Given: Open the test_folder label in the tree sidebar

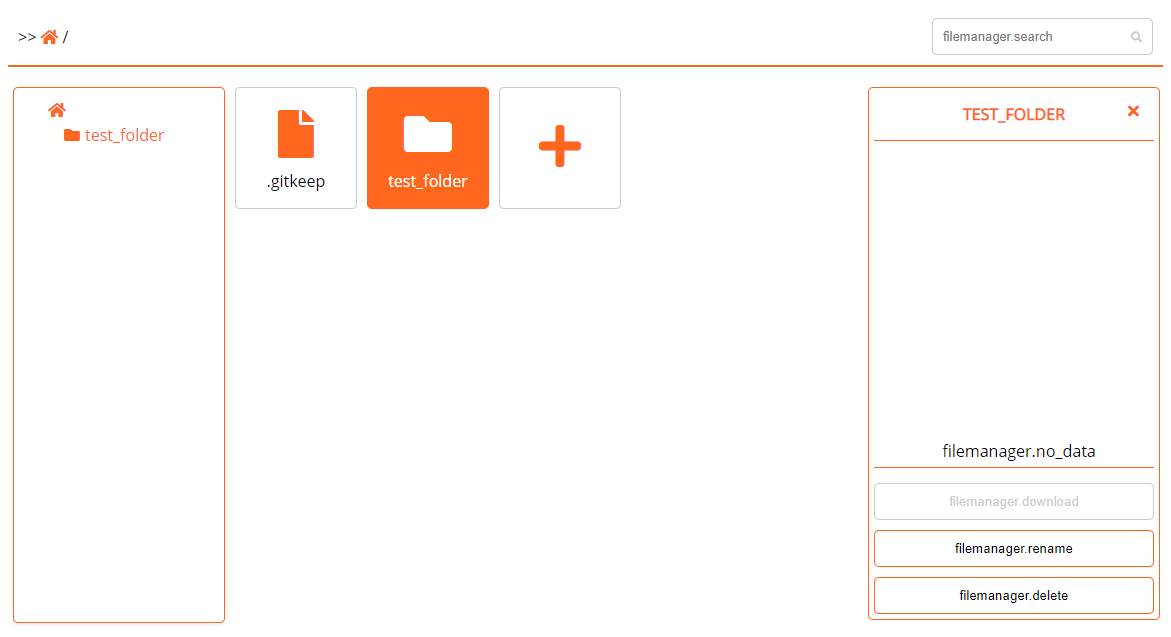Looking at the screenshot, I should click(124, 135).
